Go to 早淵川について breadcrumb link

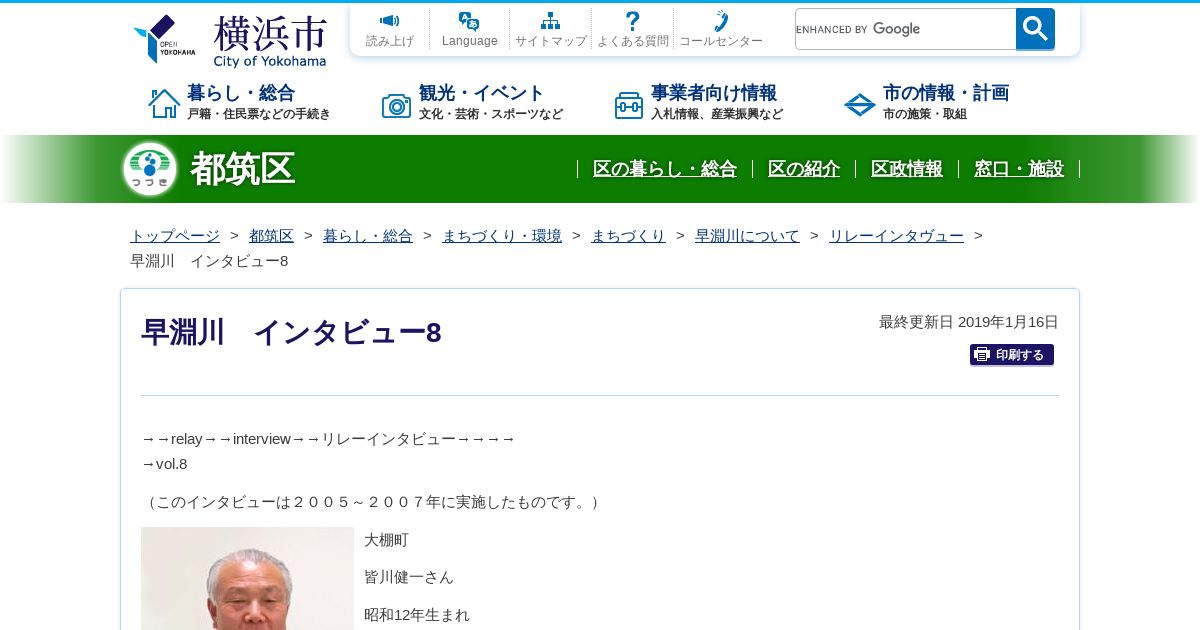point(747,236)
